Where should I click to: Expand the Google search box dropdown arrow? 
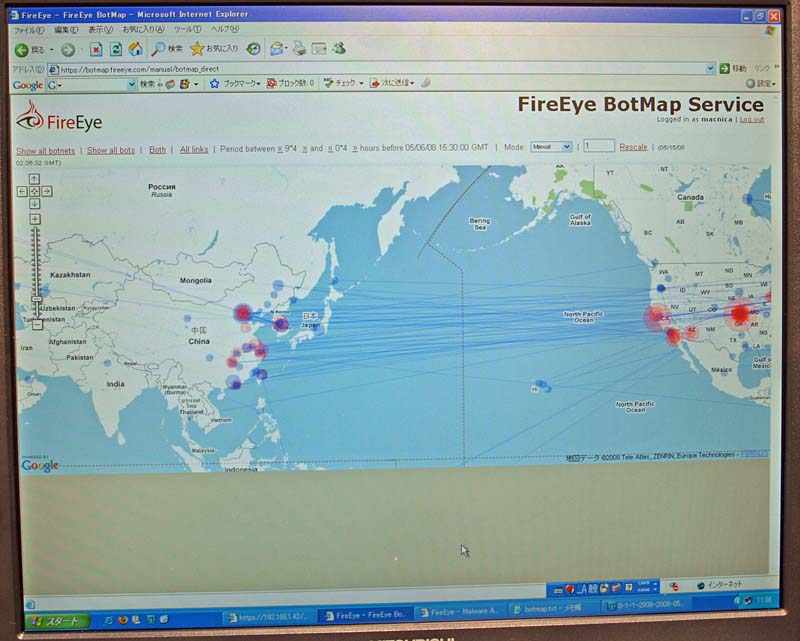click(x=131, y=85)
